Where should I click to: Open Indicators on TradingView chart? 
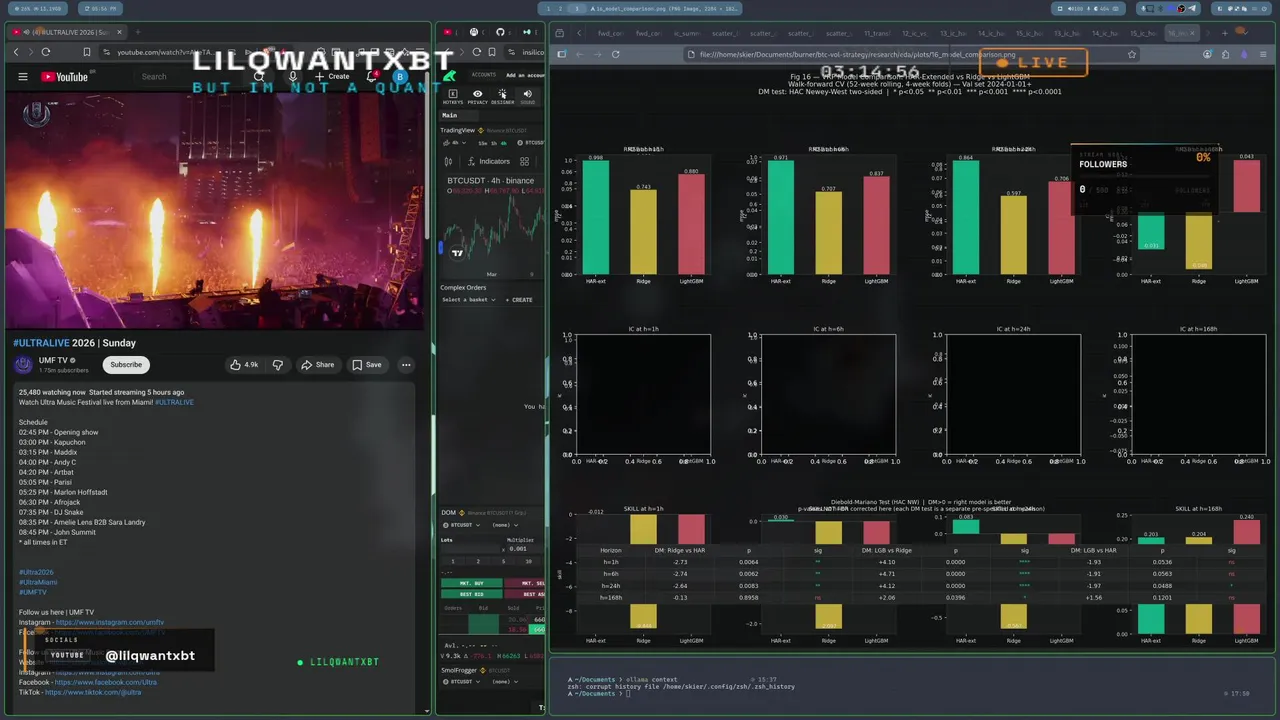click(x=489, y=161)
